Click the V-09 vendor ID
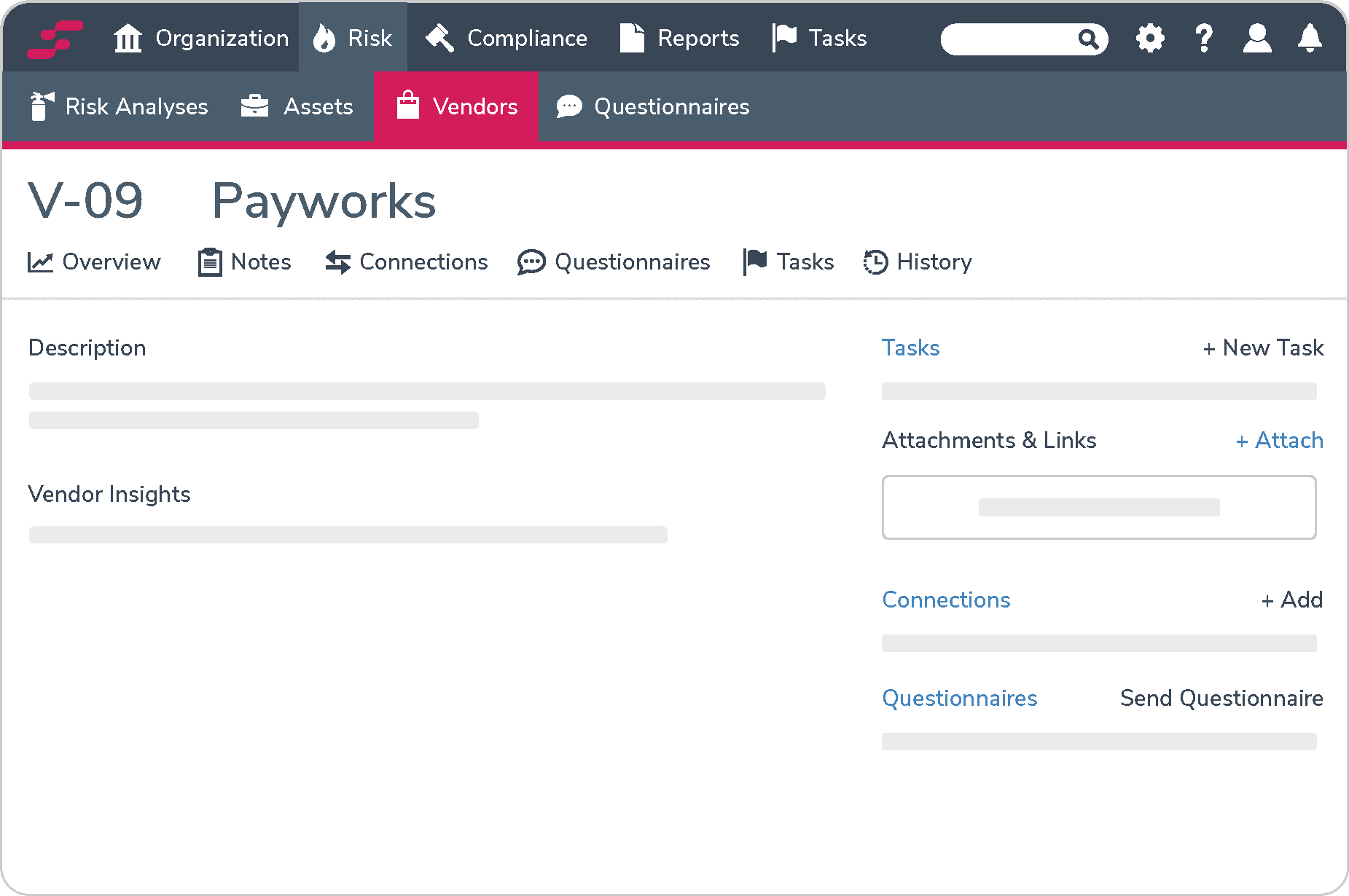Image resolution: width=1349 pixels, height=896 pixels. 86,200
